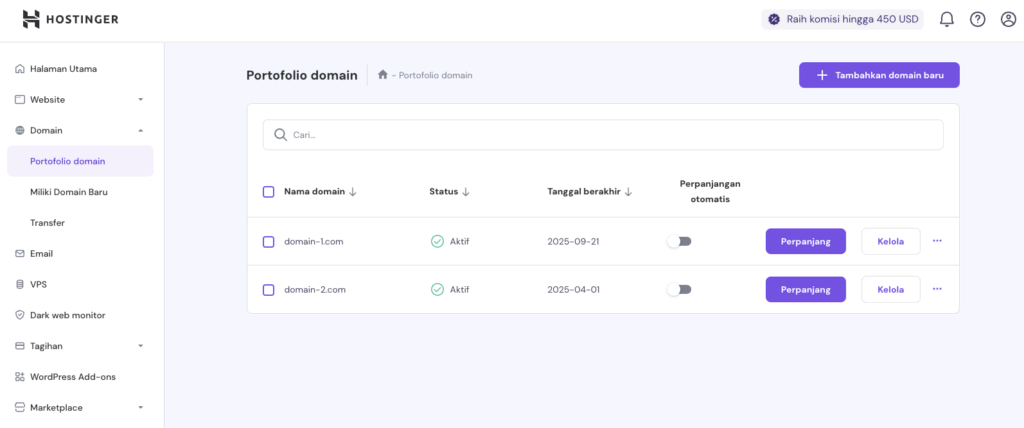The image size is (1024, 428).
Task: Open three-dot menu for domain-1.com
Action: [937, 241]
